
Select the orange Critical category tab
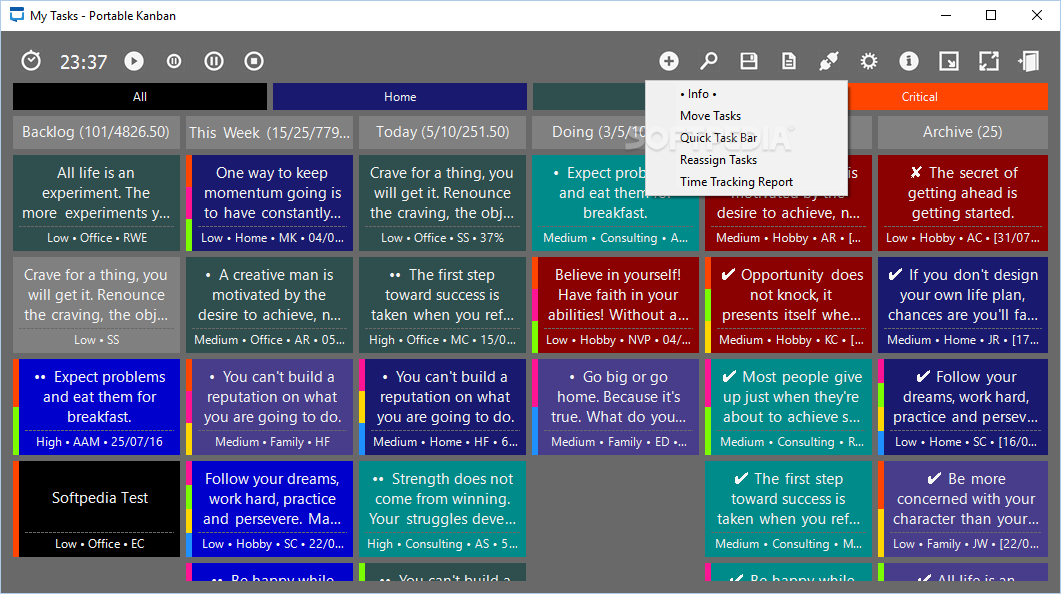point(919,97)
